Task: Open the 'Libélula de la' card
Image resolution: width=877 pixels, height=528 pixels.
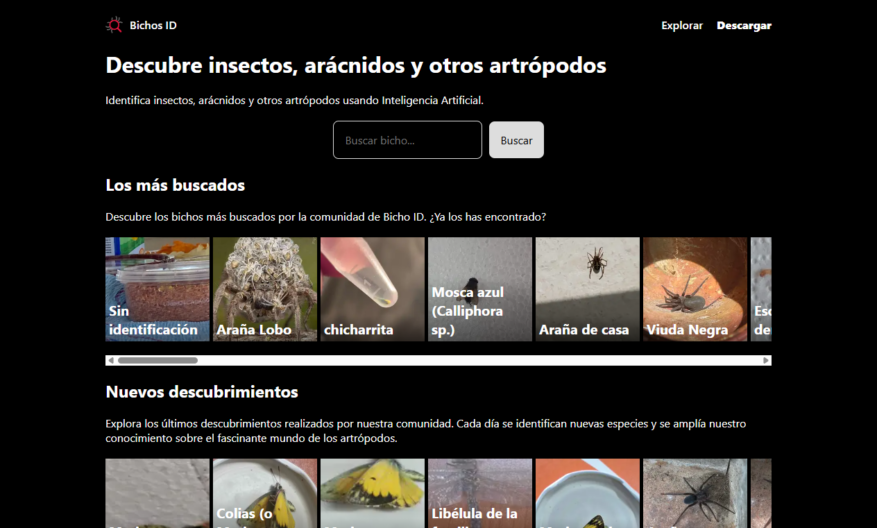Action: pos(480,493)
